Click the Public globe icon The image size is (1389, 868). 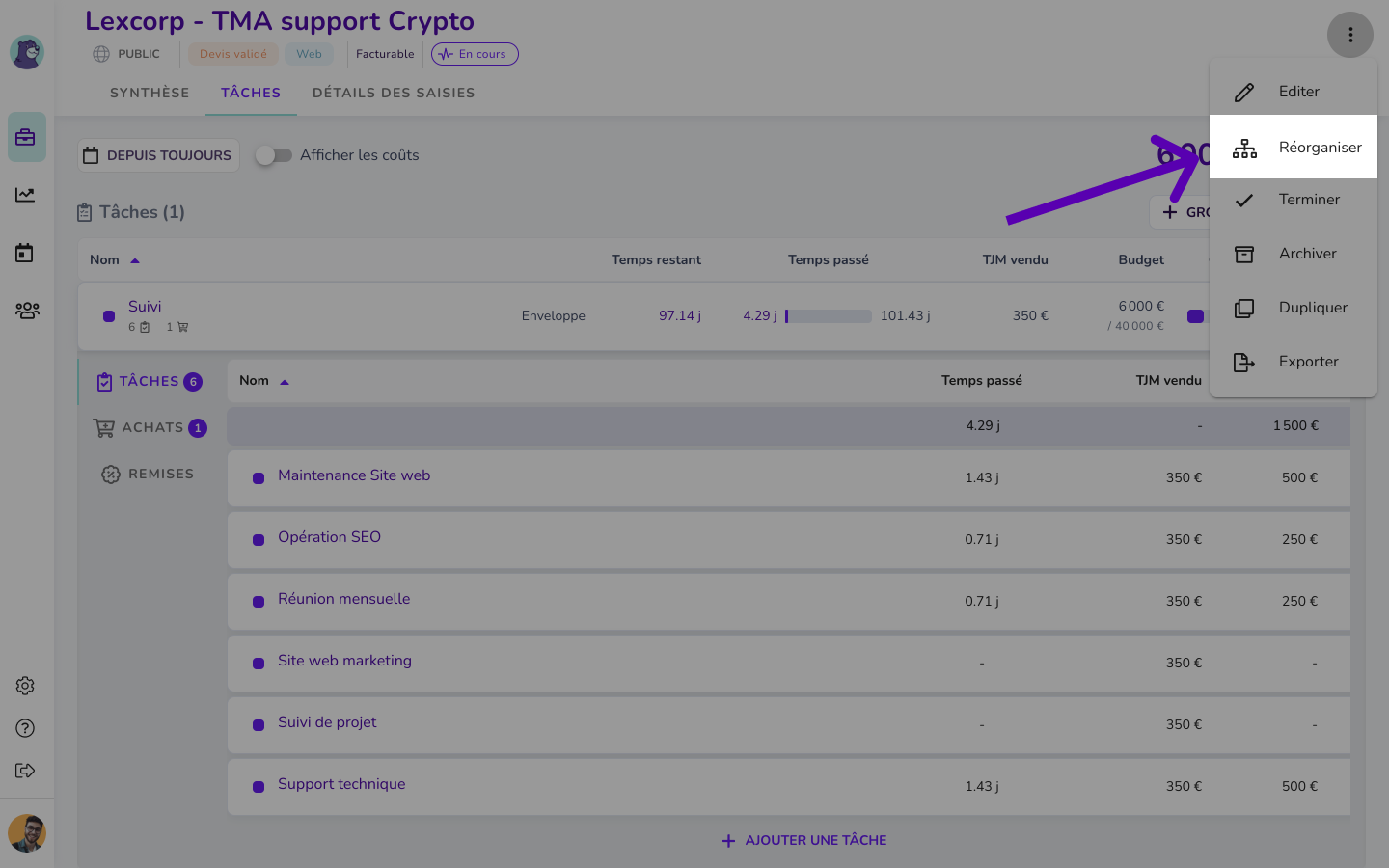tap(101, 54)
